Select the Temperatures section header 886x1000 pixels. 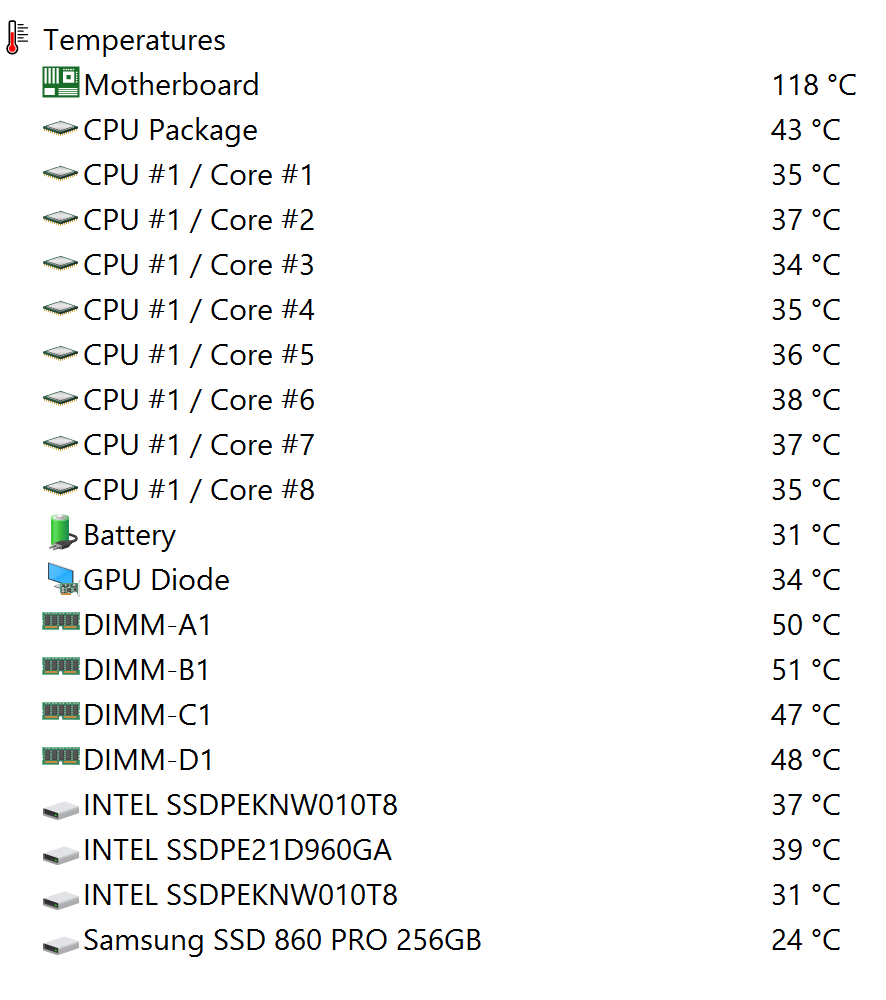coord(135,41)
